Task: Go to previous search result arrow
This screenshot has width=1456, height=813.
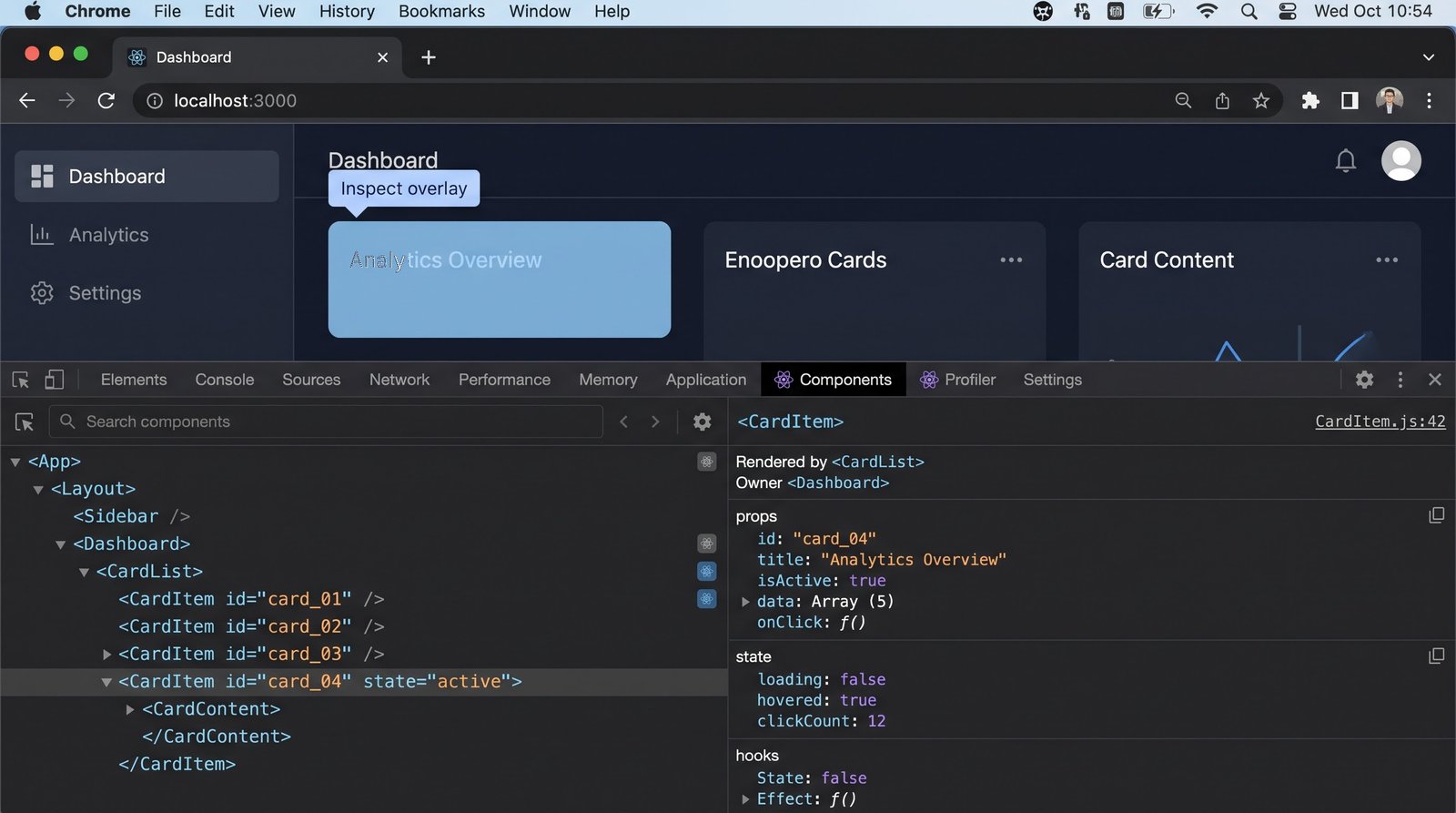Action: 623,422
